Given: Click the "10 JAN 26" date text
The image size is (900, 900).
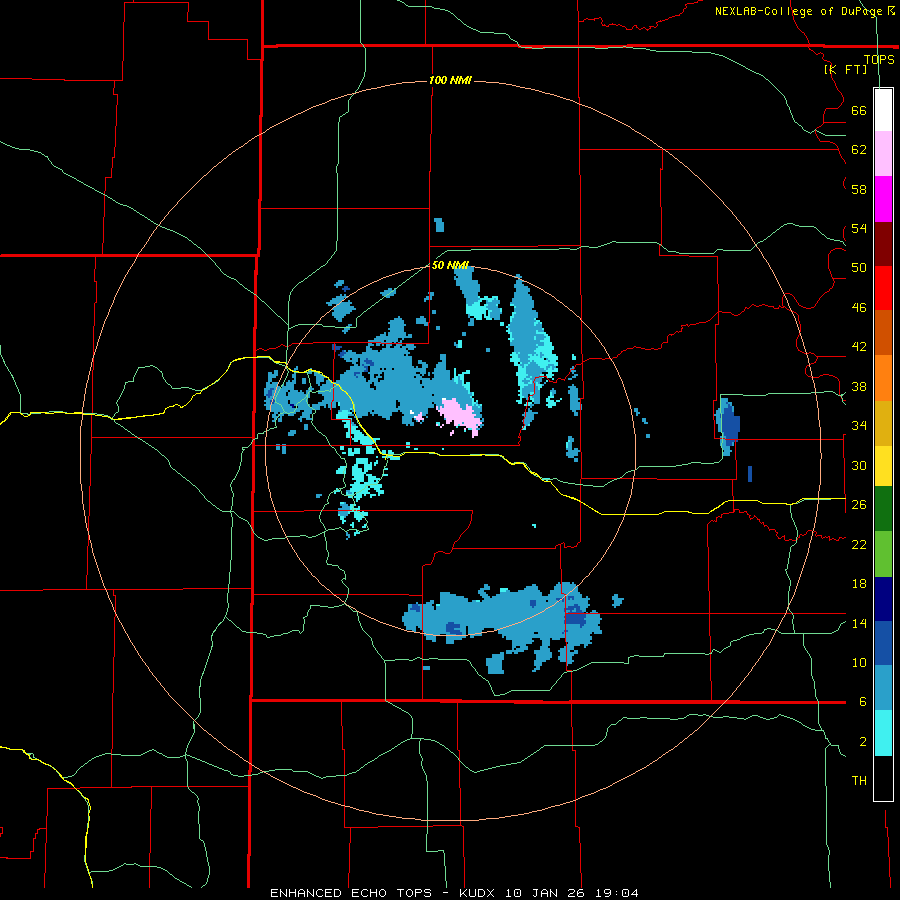Looking at the screenshot, I should pyautogui.click(x=546, y=893).
